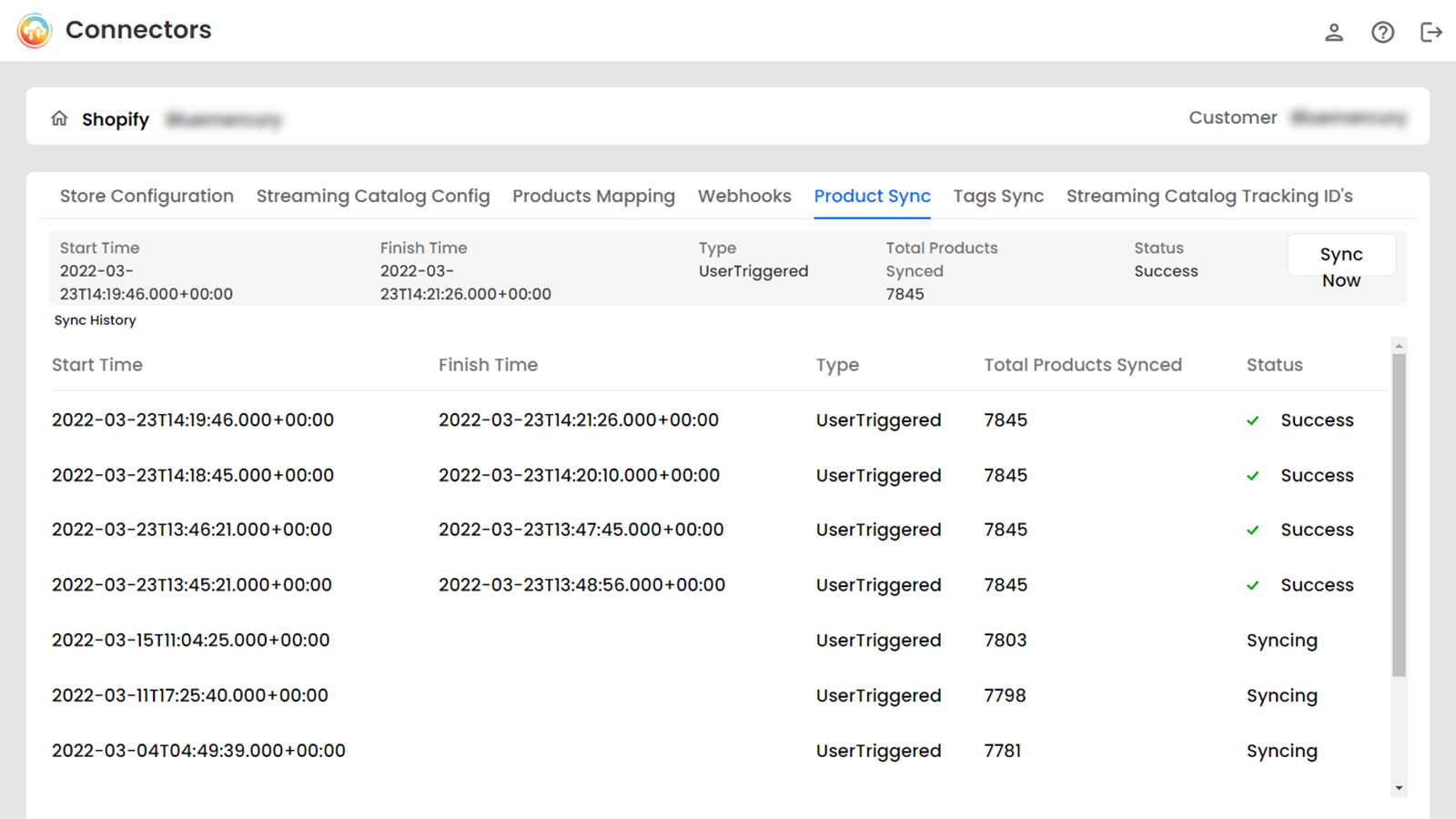Open the Store Configuration tab
Image resolution: width=1456 pixels, height=819 pixels.
point(147,196)
